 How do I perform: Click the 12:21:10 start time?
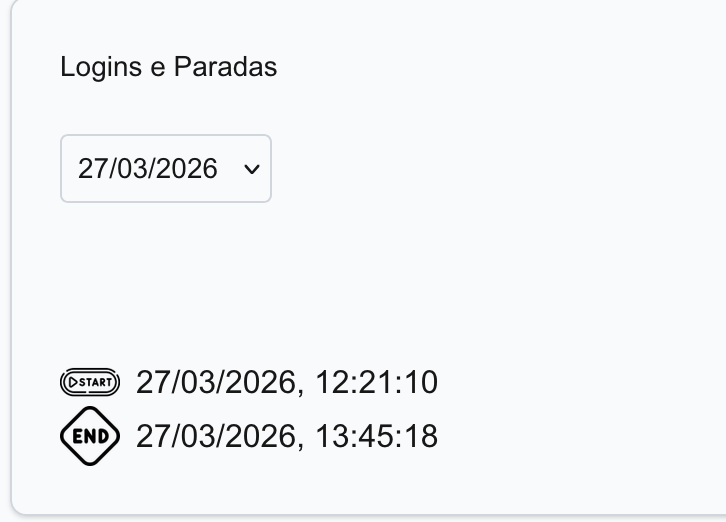376,382
